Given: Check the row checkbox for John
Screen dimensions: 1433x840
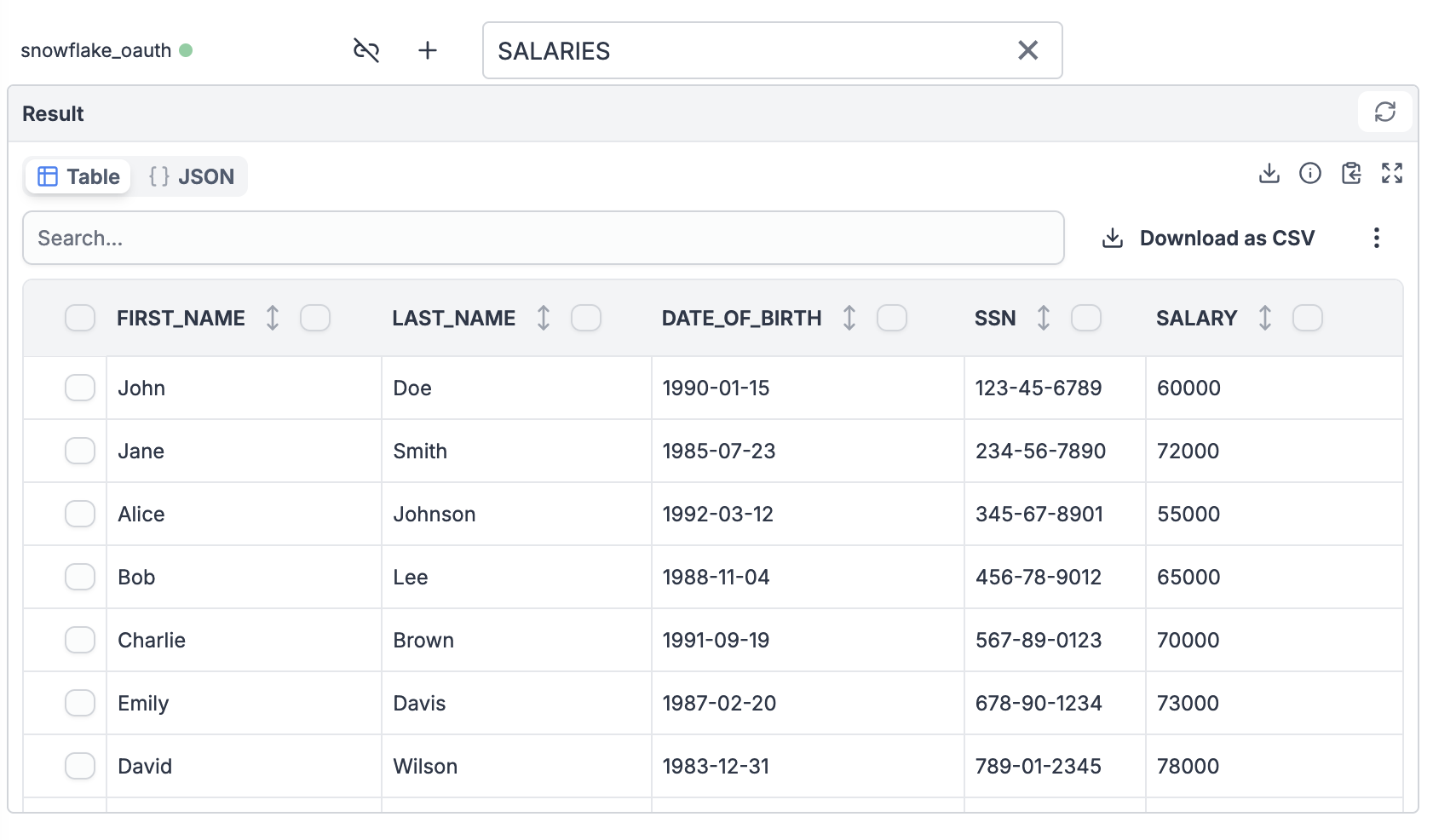Looking at the screenshot, I should [80, 388].
